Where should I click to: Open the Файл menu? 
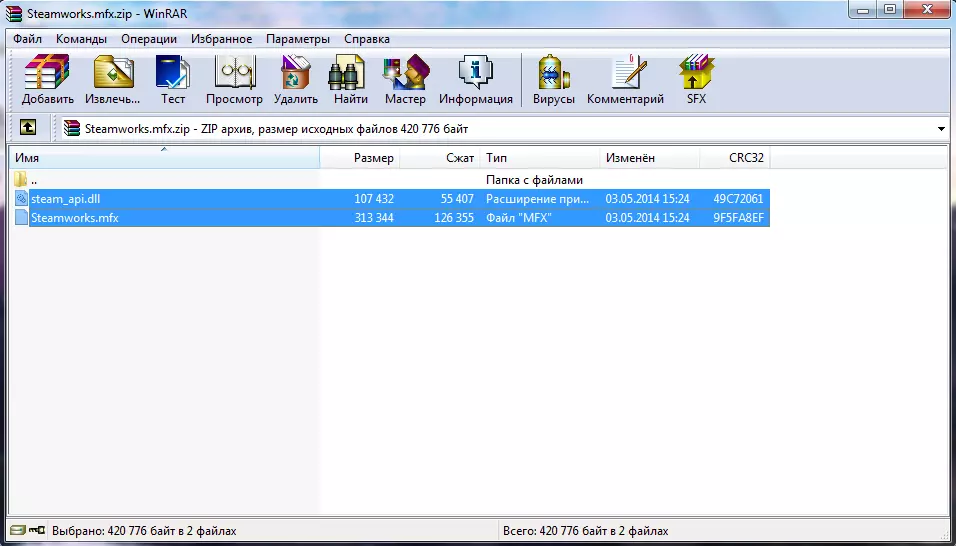tap(27, 39)
